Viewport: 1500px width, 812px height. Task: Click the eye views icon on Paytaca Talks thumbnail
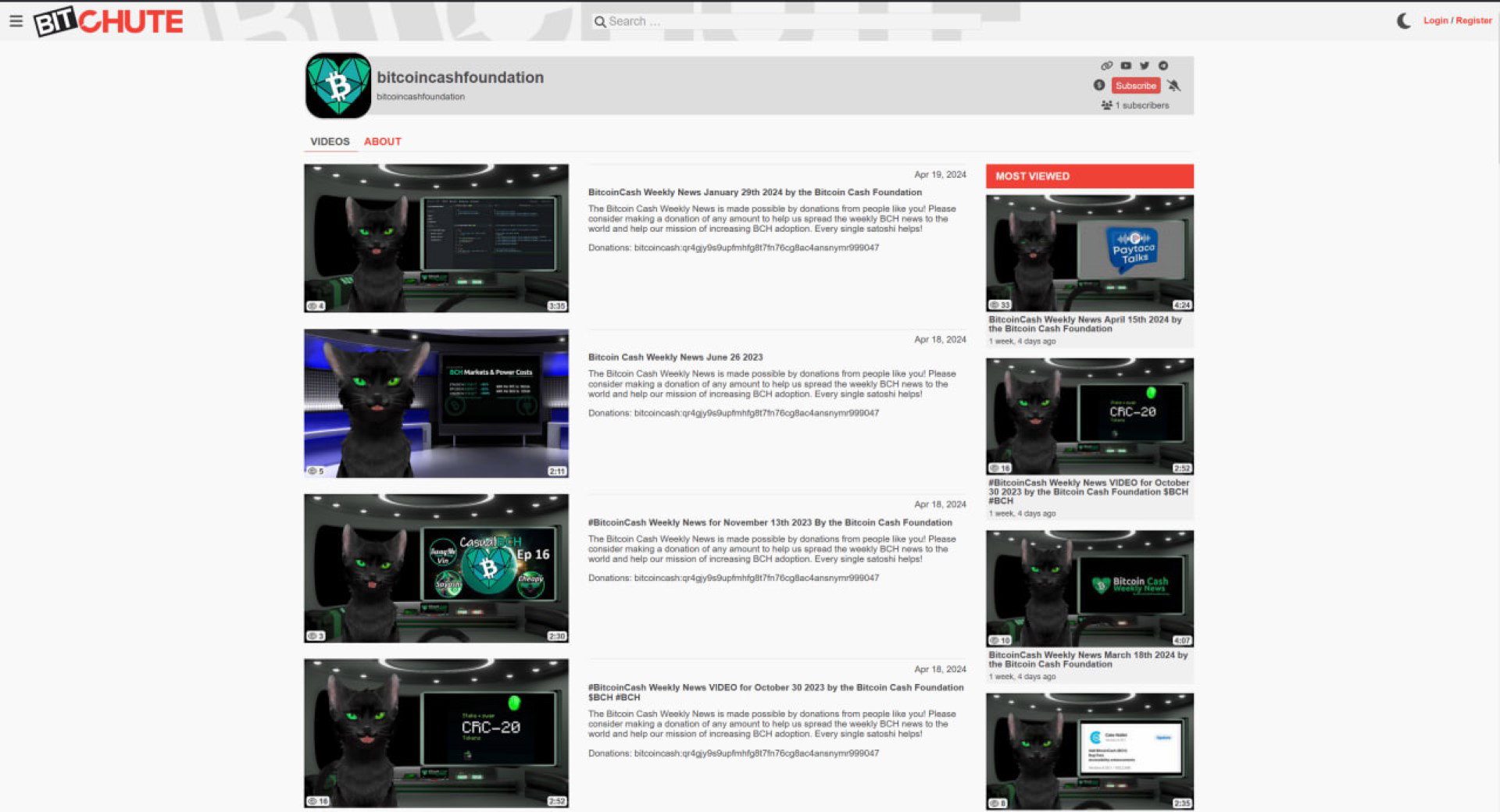tap(995, 304)
